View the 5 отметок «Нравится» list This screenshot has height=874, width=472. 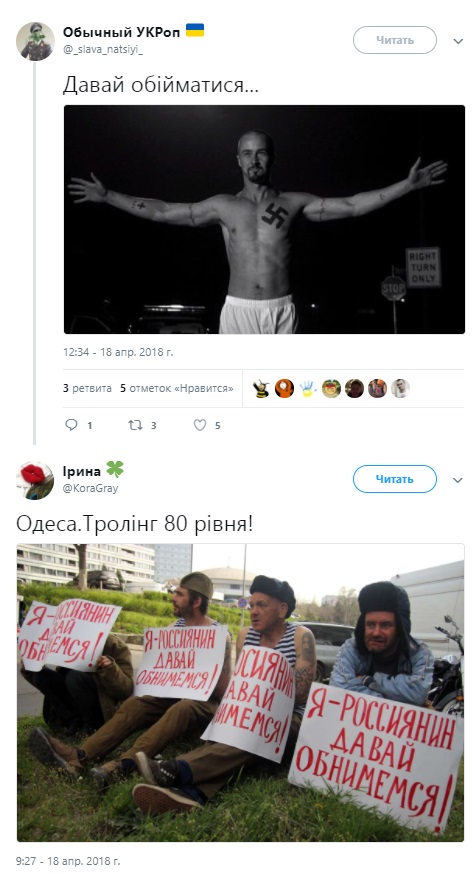tap(177, 389)
